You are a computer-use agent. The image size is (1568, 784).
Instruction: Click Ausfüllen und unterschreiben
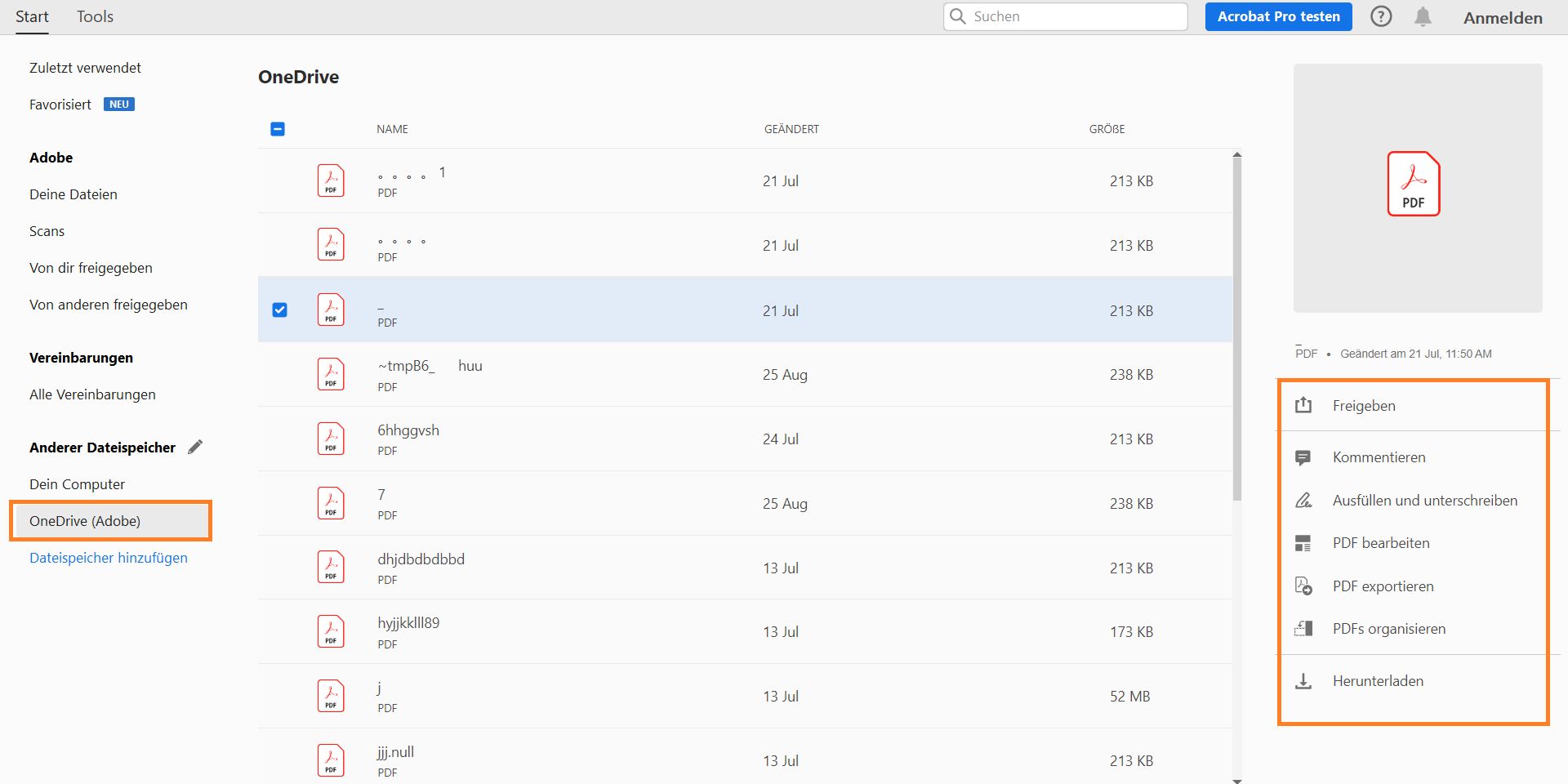tap(1425, 501)
